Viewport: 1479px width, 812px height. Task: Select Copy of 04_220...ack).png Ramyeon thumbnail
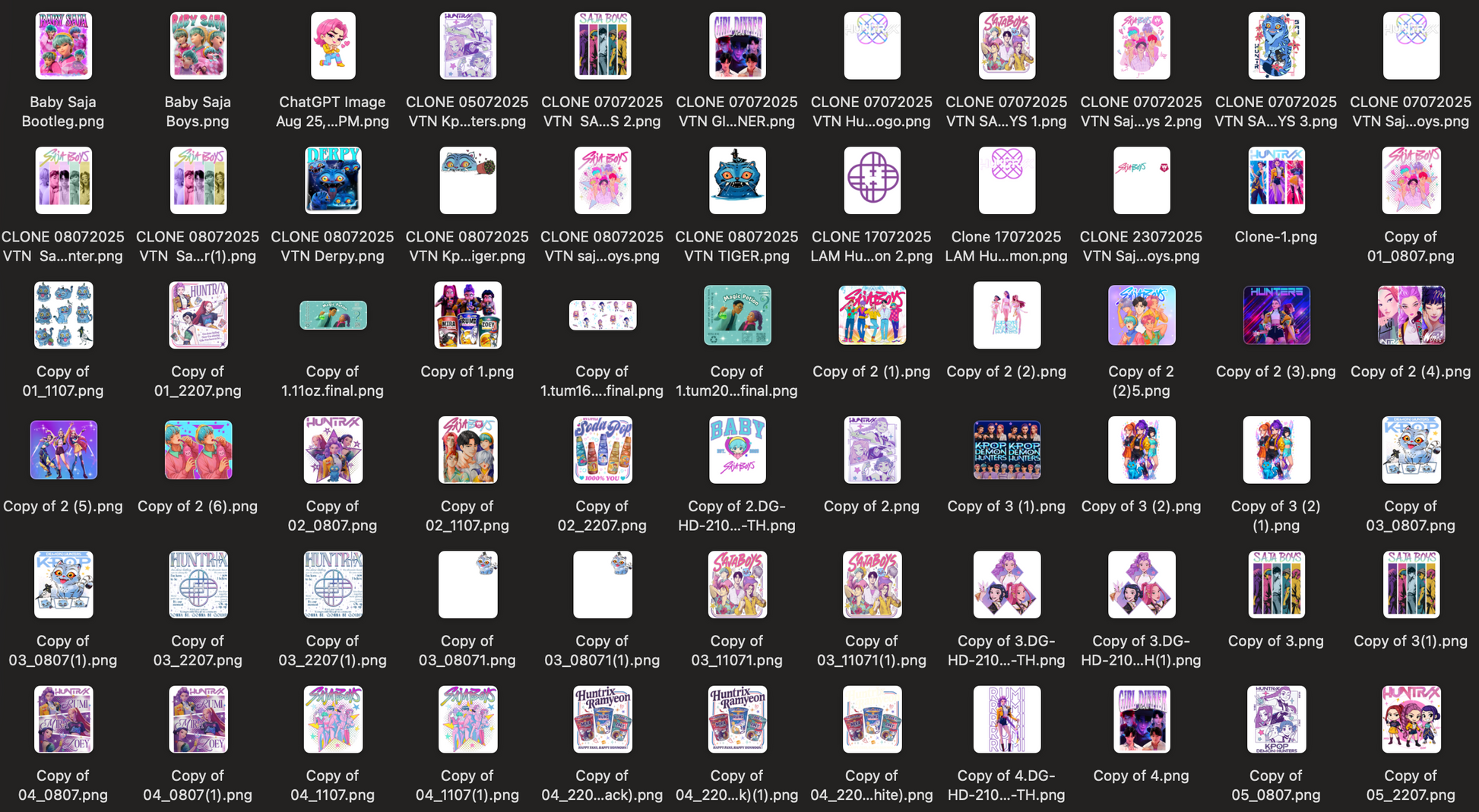click(x=602, y=719)
